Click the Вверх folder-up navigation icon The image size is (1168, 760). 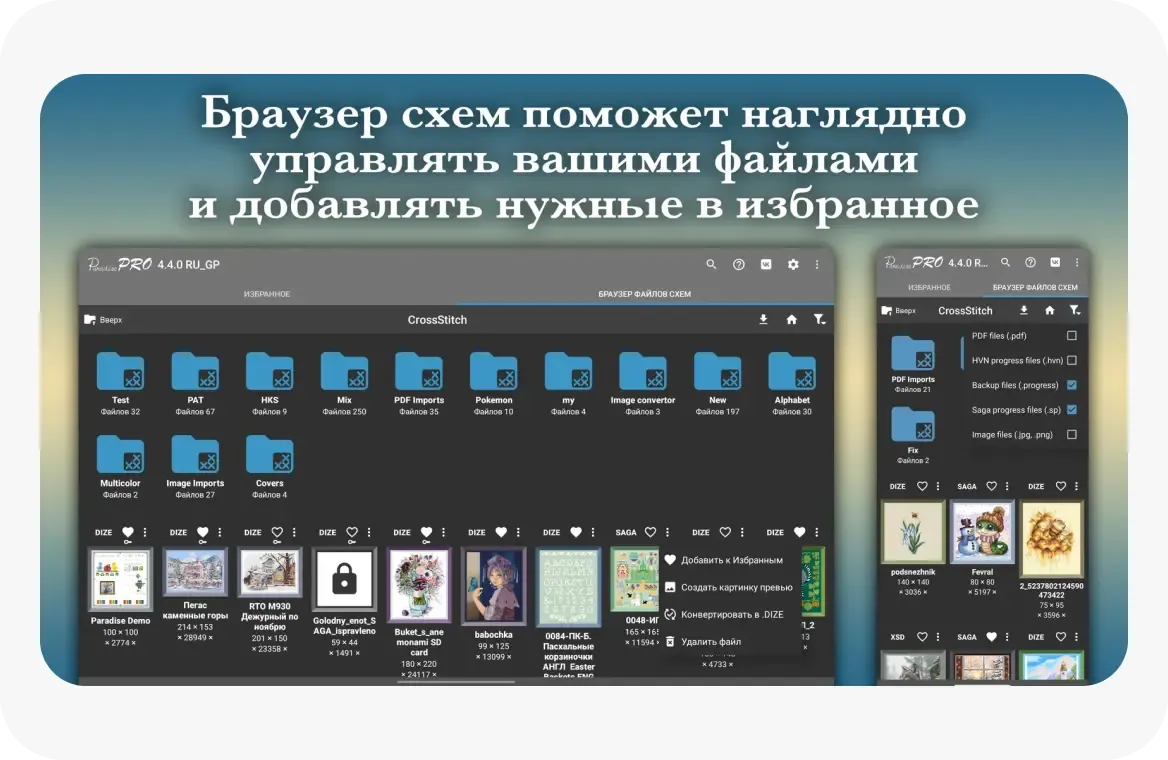[90, 319]
